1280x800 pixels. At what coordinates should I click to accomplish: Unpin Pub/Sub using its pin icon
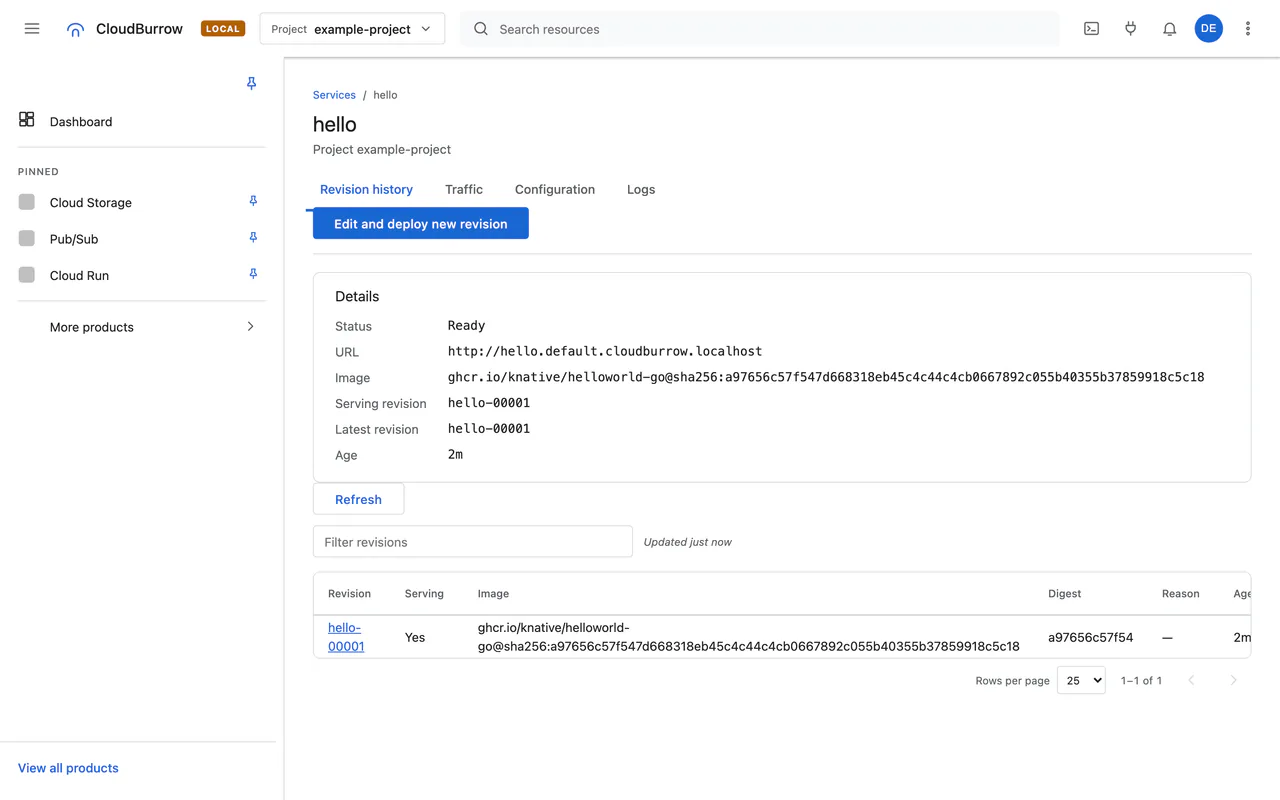pyautogui.click(x=253, y=238)
